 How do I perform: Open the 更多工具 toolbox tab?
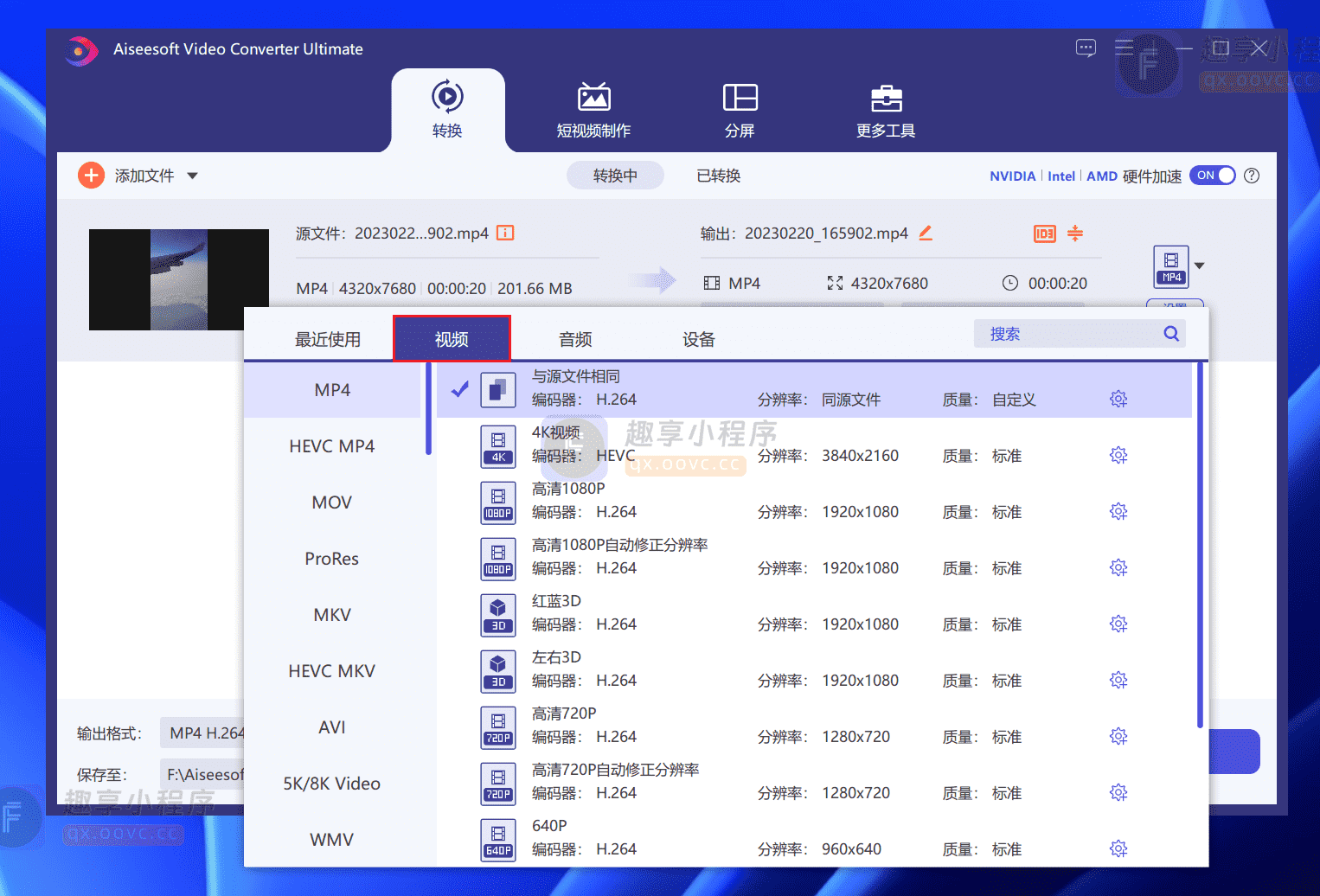[886, 110]
